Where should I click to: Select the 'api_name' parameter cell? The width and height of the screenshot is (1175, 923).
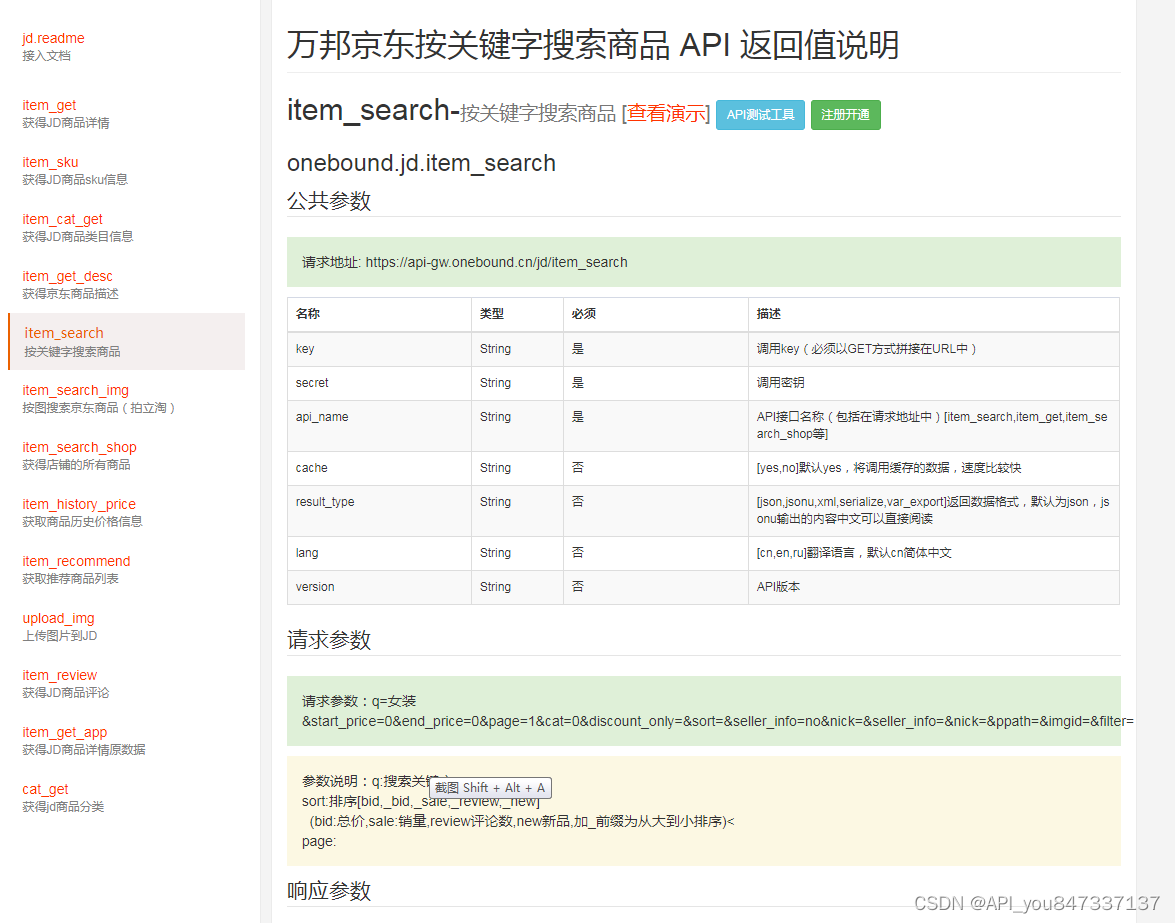point(379,426)
